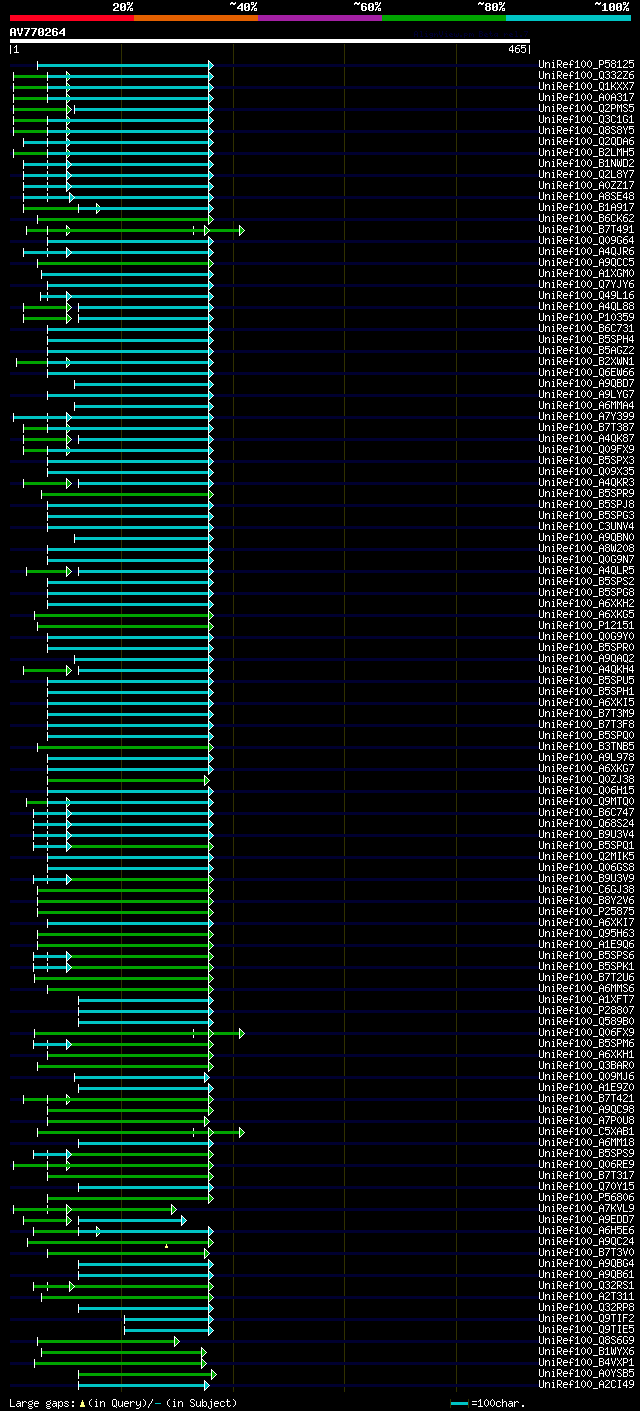Screen dimensions: 640x1411
Task: Click label UniRef100_Q7YJY6
Action: point(586,285)
